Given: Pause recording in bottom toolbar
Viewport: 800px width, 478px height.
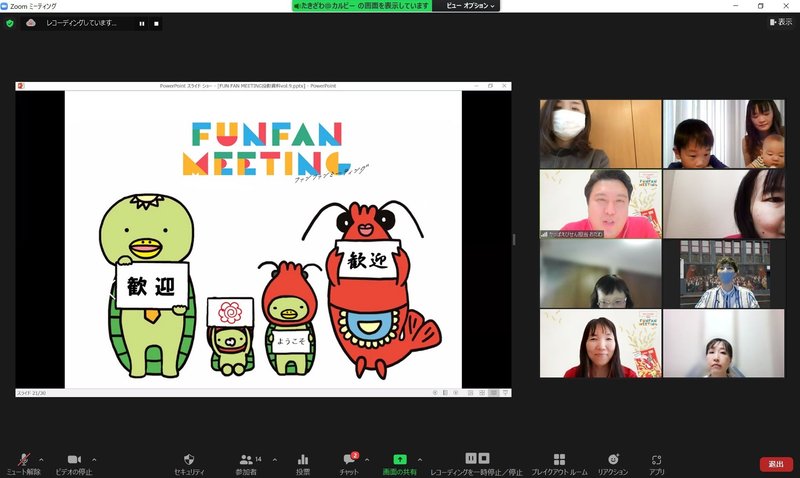Looking at the screenshot, I should 470,458.
